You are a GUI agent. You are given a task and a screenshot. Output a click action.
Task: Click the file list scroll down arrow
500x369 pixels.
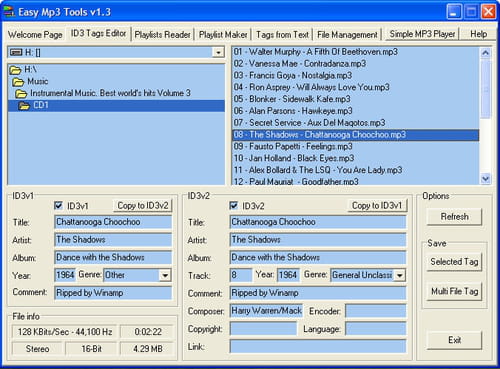[x=486, y=179]
